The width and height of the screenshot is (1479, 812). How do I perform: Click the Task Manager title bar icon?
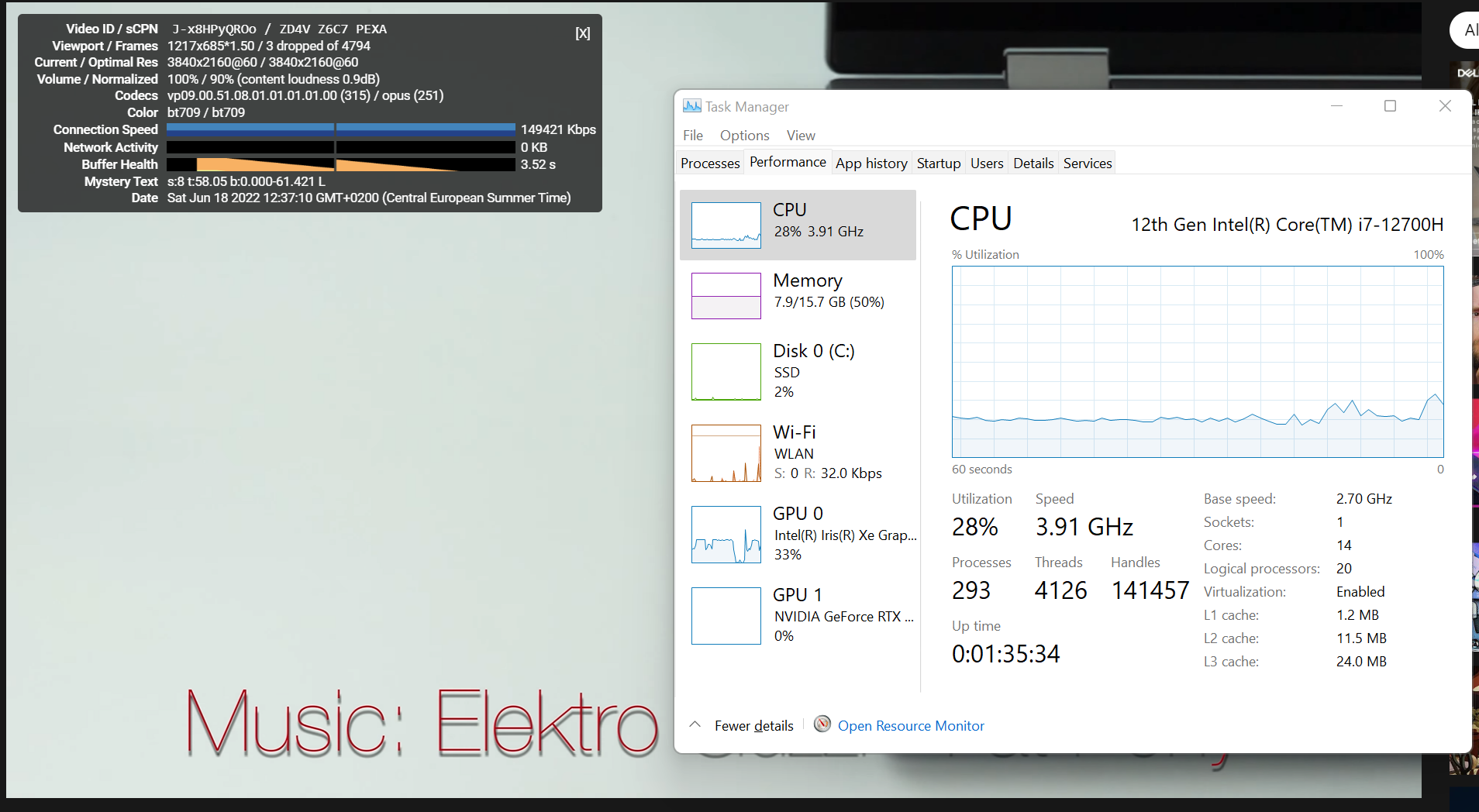[x=691, y=106]
